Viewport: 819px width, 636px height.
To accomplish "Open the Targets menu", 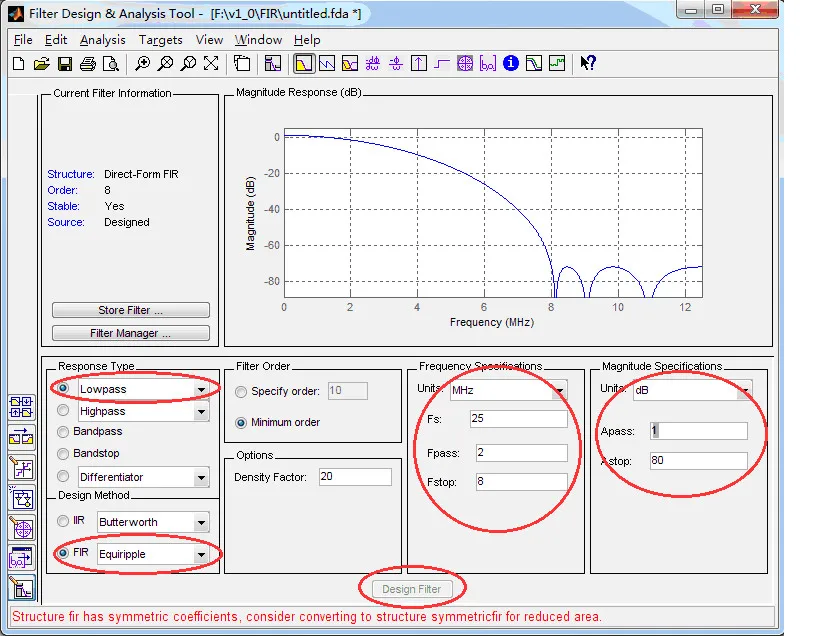I will [160, 40].
